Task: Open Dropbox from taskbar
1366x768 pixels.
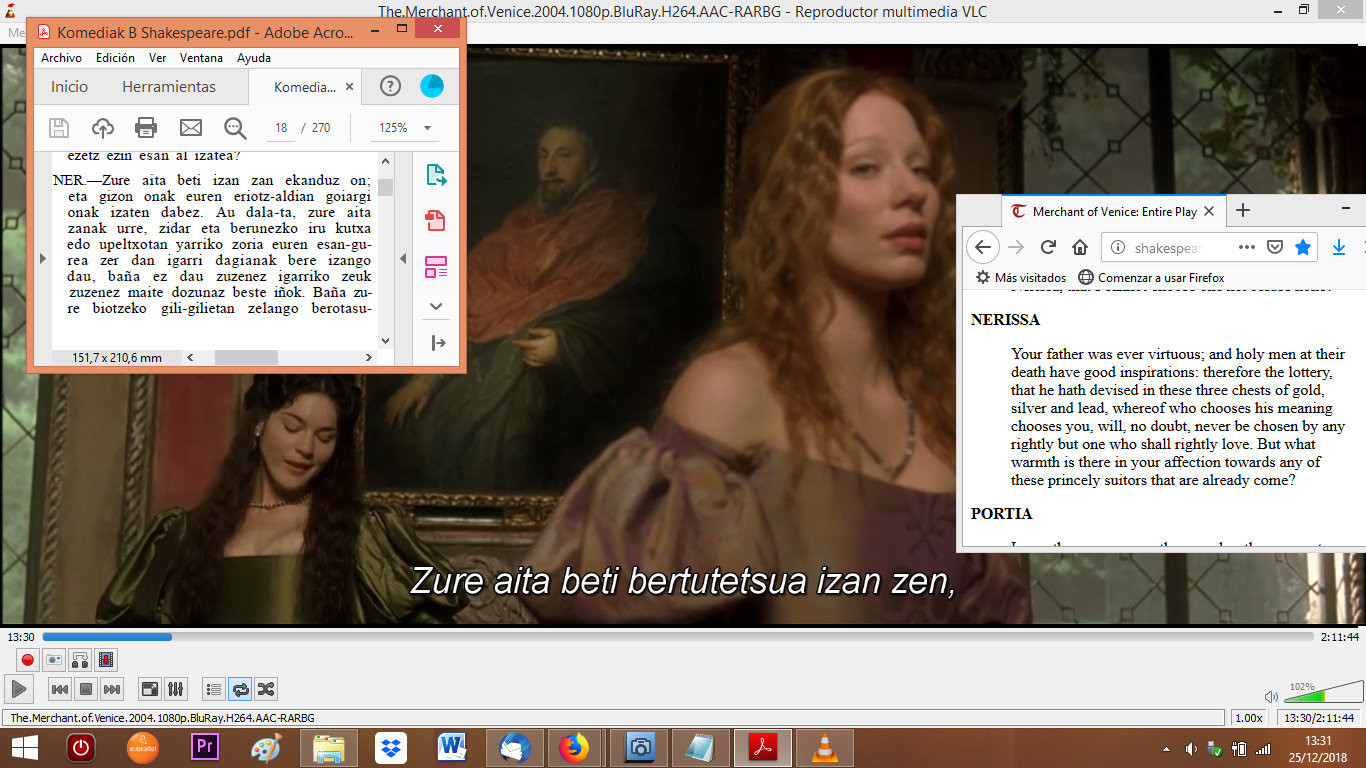Action: coord(391,747)
